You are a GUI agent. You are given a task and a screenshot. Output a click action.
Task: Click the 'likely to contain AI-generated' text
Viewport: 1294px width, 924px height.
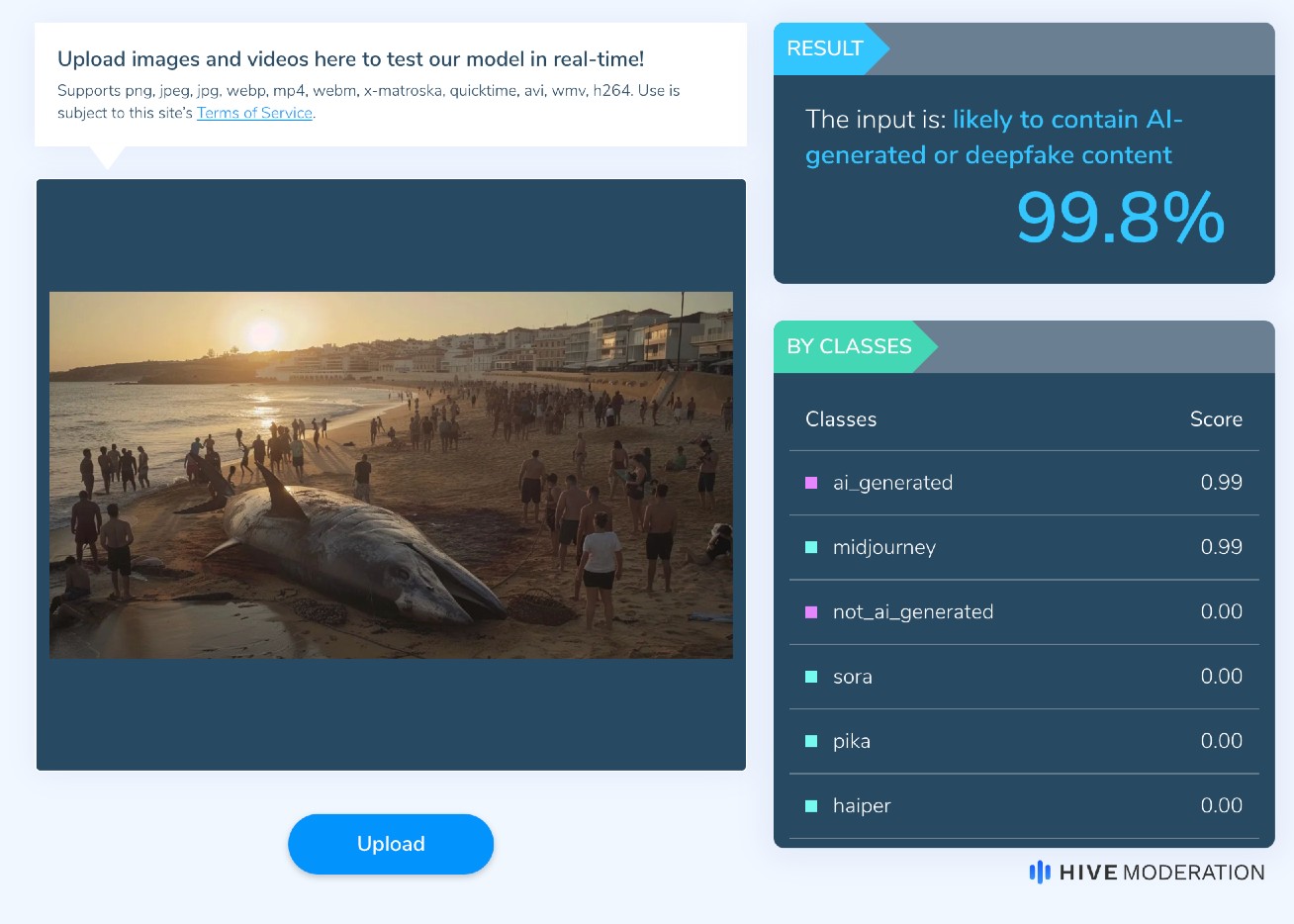coord(993,137)
